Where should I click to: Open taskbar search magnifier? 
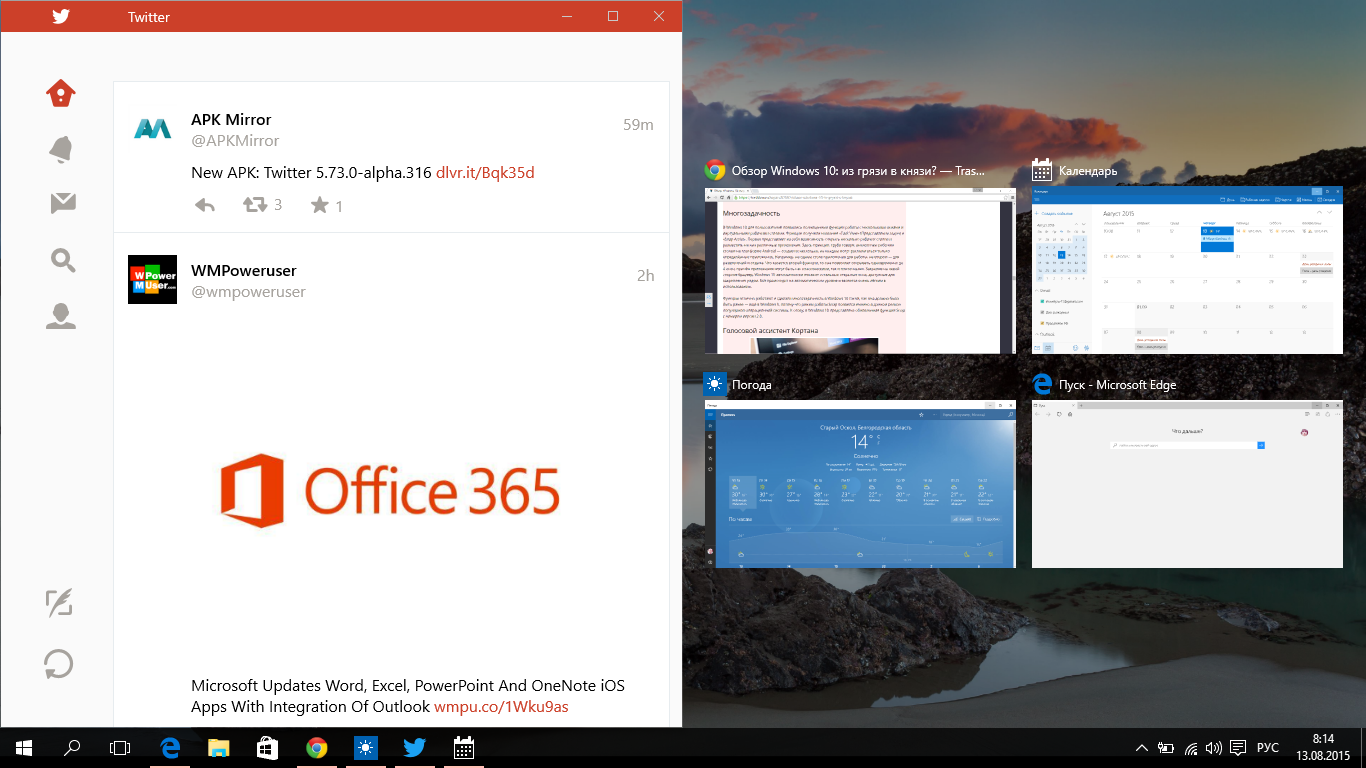point(72,747)
